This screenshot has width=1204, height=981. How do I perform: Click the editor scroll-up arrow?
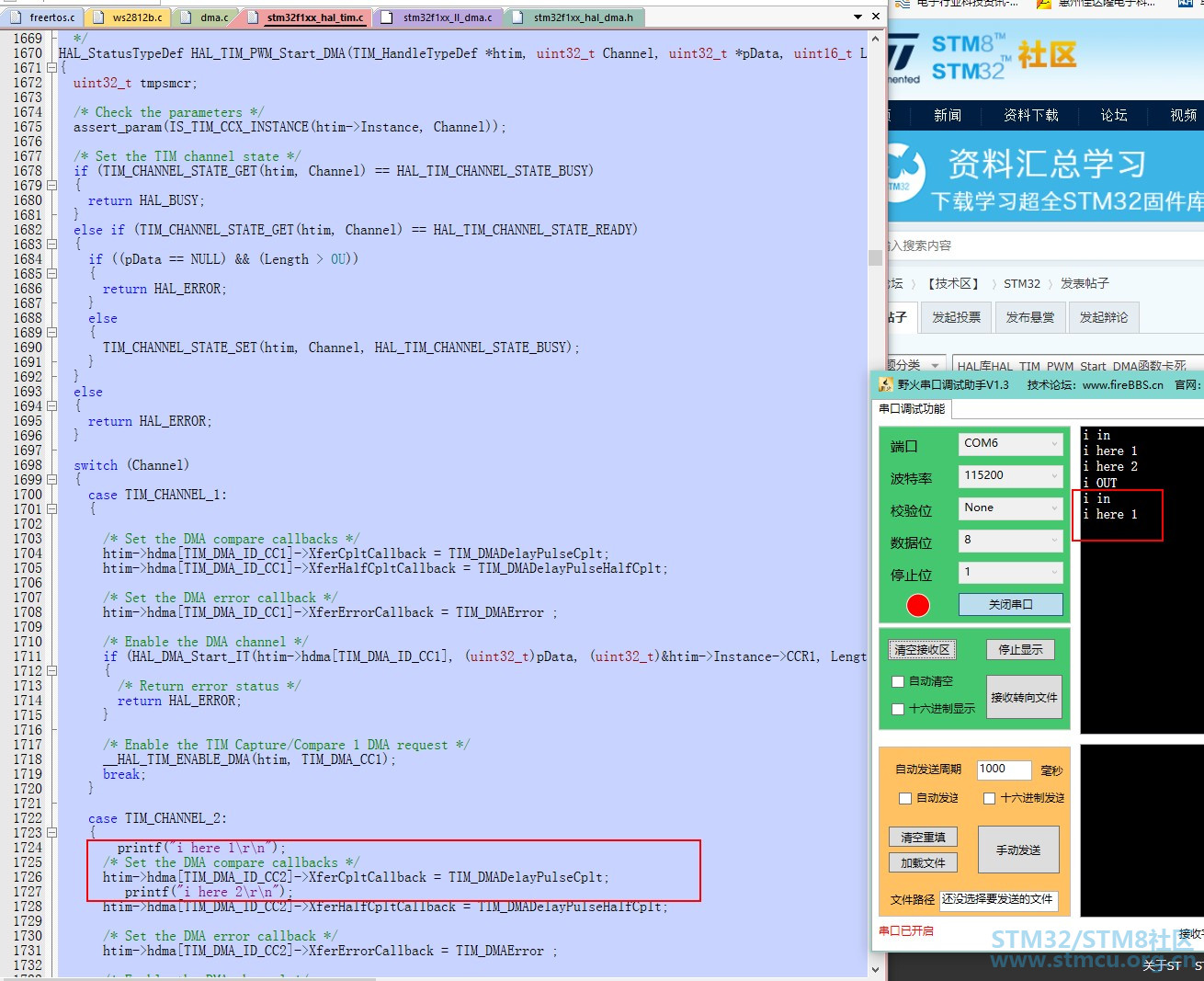pos(875,39)
